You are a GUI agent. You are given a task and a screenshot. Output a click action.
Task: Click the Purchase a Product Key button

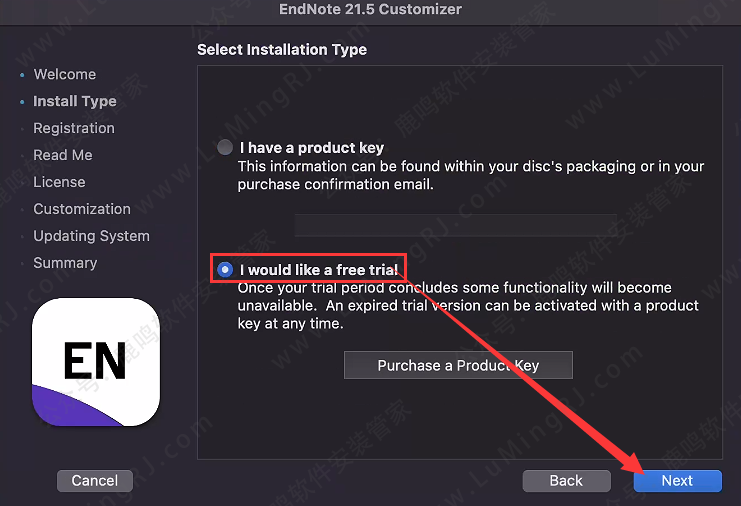click(x=458, y=365)
